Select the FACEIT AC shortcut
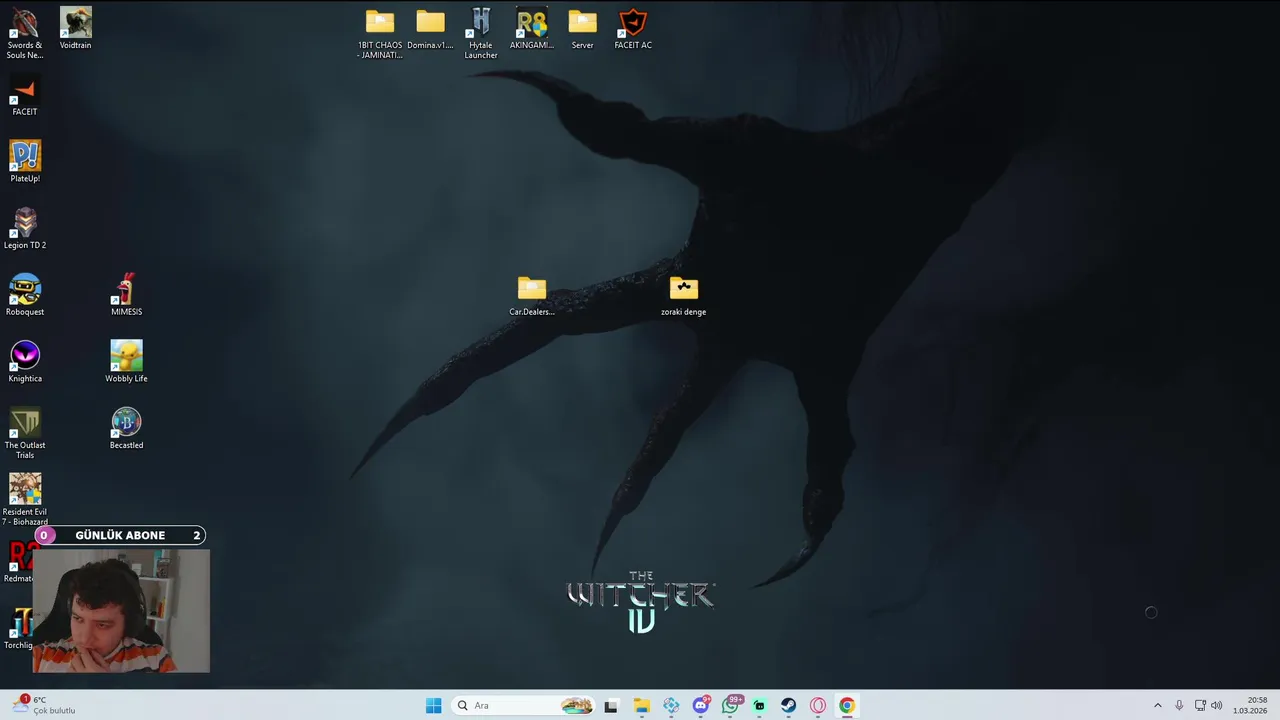Viewport: 1280px width, 720px height. (x=633, y=28)
